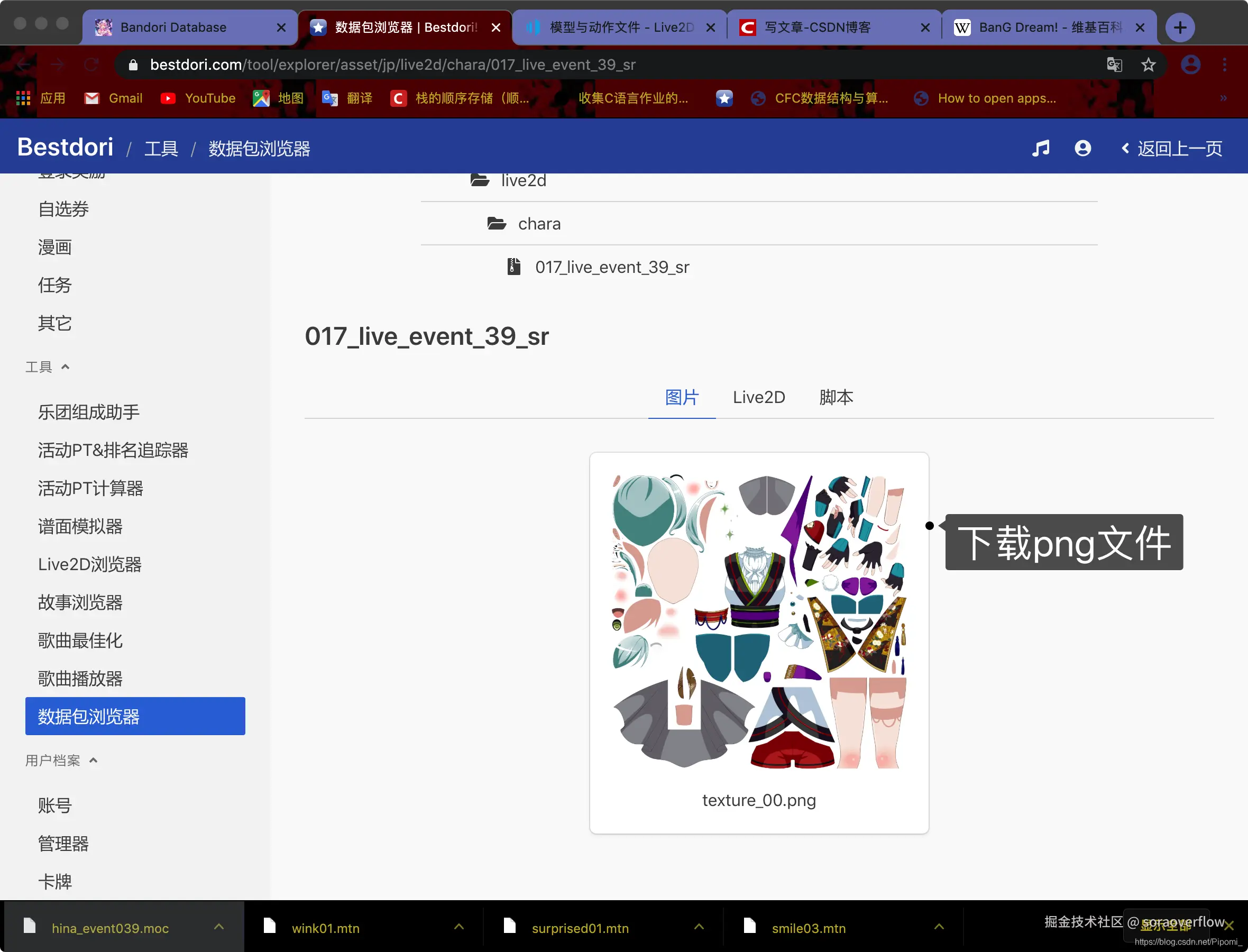1248x952 pixels.
Task: Click the 017_live_event_39_sr zip file icon
Action: coord(513,267)
